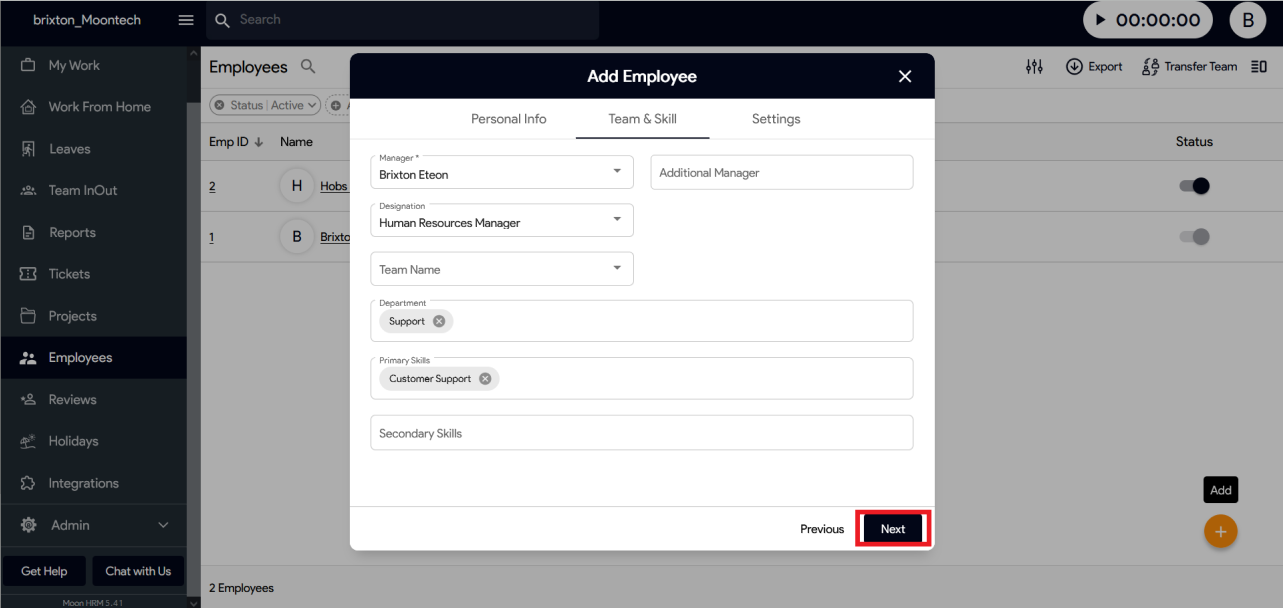1283x608 pixels.
Task: Remove the Support department chip
Action: [x=439, y=321]
